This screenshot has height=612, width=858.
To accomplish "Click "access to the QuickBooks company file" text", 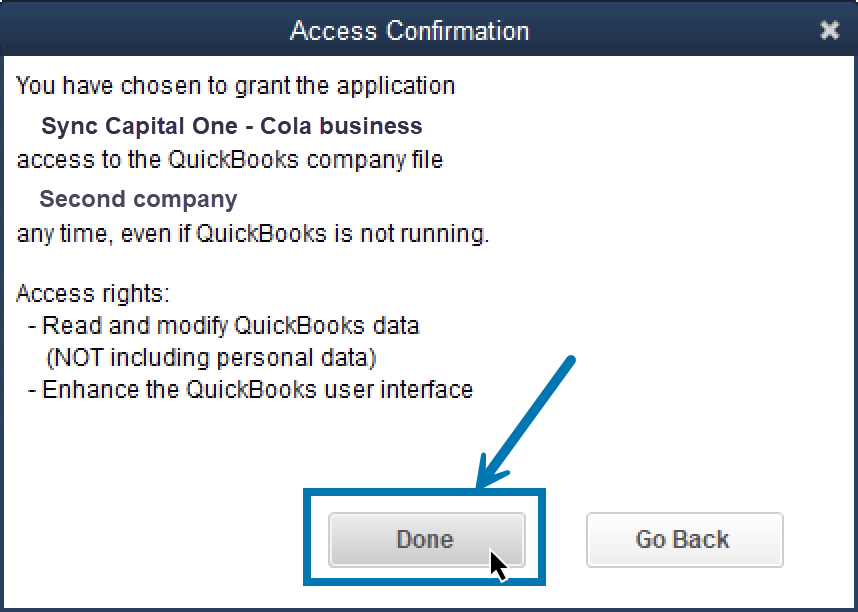I will (230, 159).
